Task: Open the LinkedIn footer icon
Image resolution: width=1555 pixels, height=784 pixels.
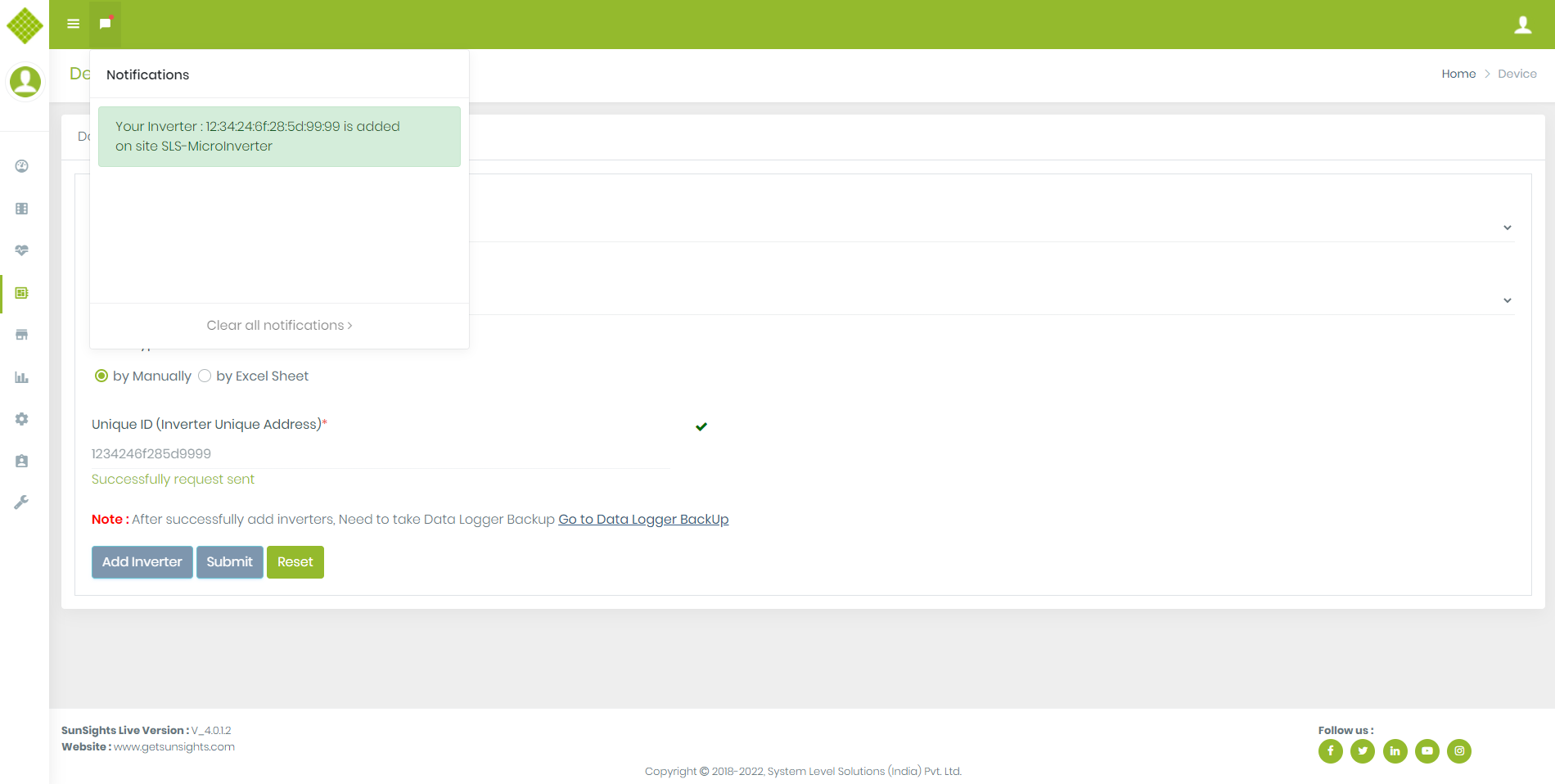Action: click(x=1395, y=750)
